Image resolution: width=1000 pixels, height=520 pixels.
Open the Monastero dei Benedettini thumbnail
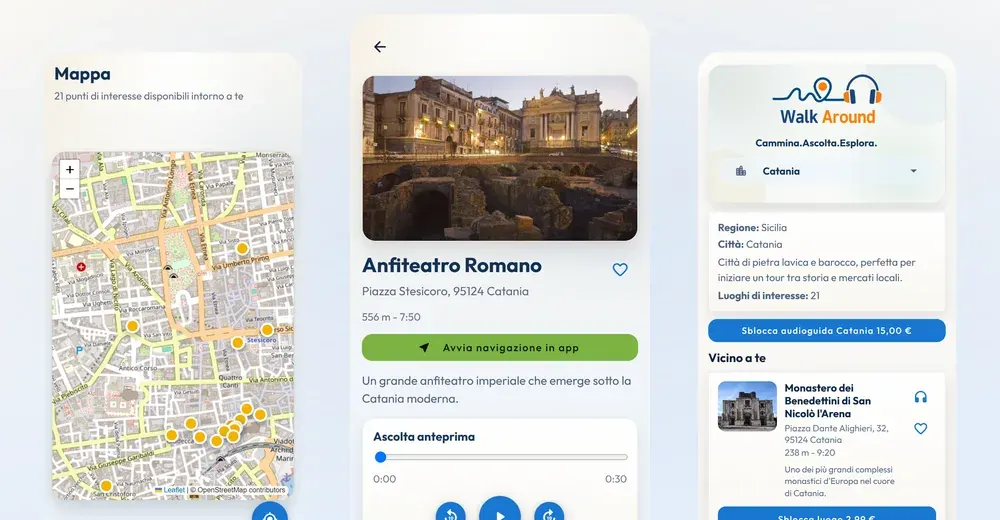(x=747, y=406)
